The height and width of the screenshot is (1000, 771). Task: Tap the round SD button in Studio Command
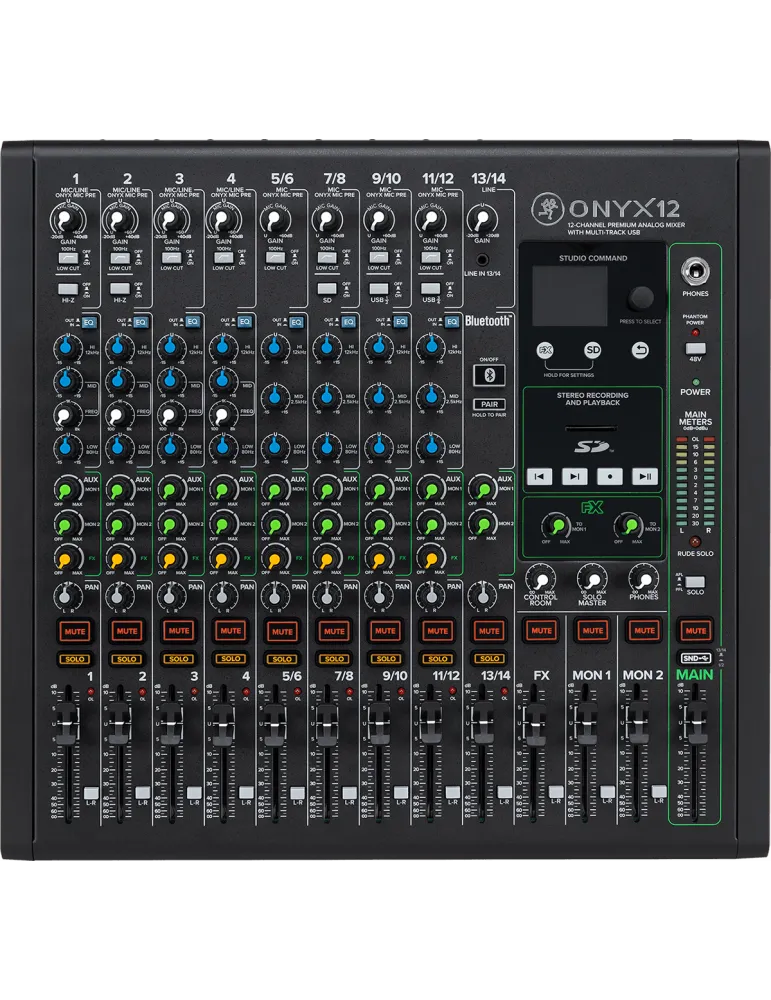(593, 350)
